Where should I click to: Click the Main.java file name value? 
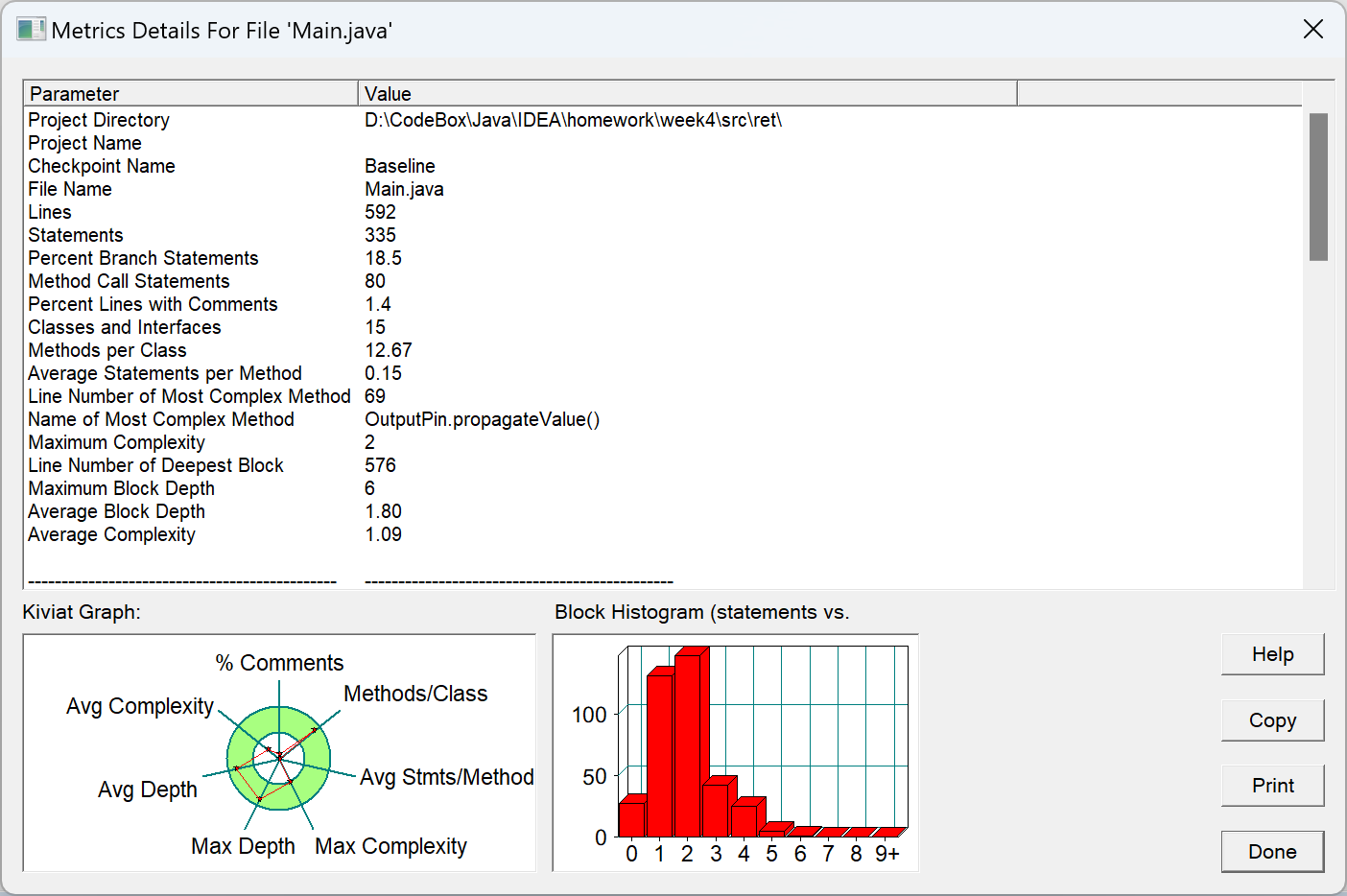404,189
